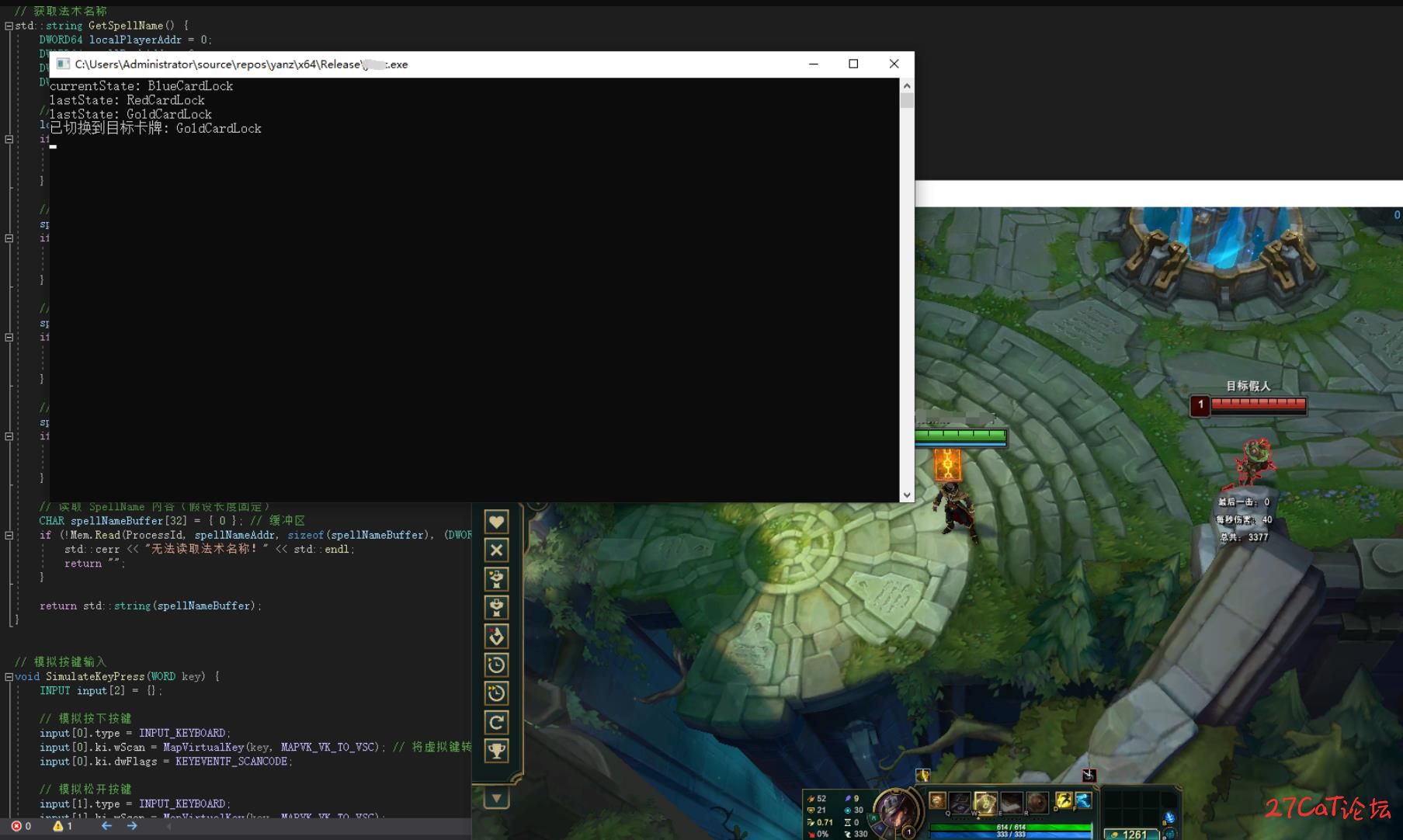Screen dimensions: 1403x840
Task: Click dark debuff icon above item slots
Action: [1089, 775]
